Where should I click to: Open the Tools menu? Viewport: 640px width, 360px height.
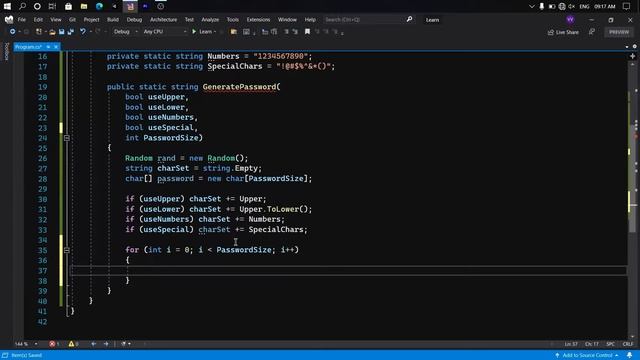coord(233,20)
